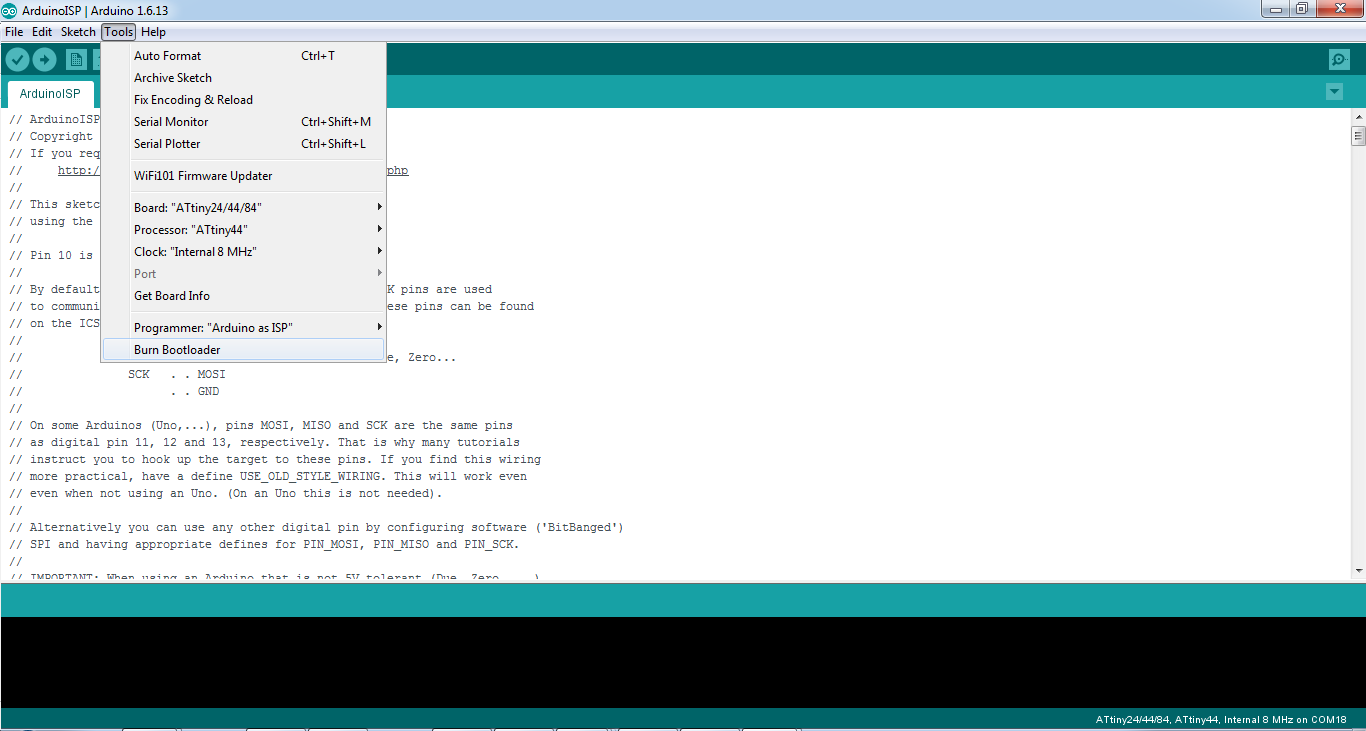Open the File menu

pyautogui.click(x=14, y=32)
